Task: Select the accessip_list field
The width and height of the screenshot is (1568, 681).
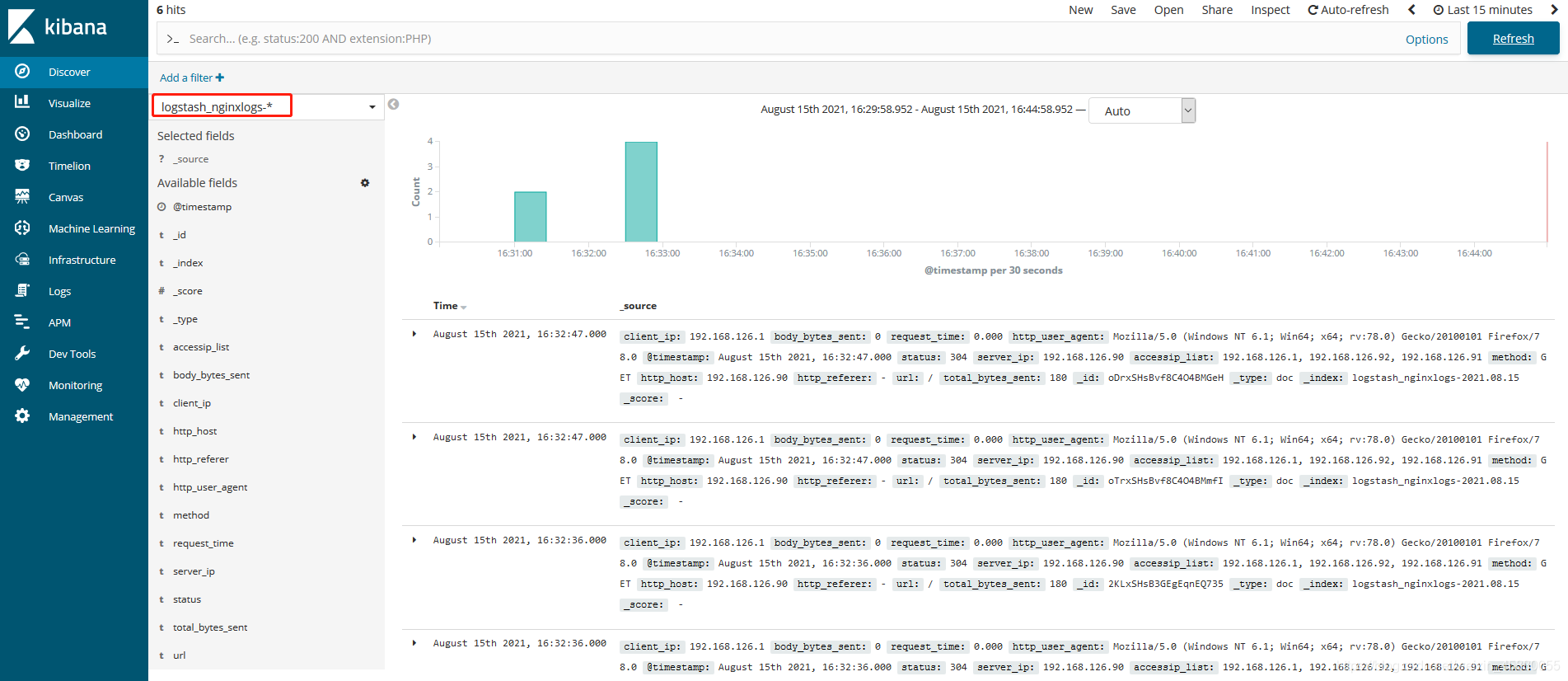Action: [x=201, y=347]
